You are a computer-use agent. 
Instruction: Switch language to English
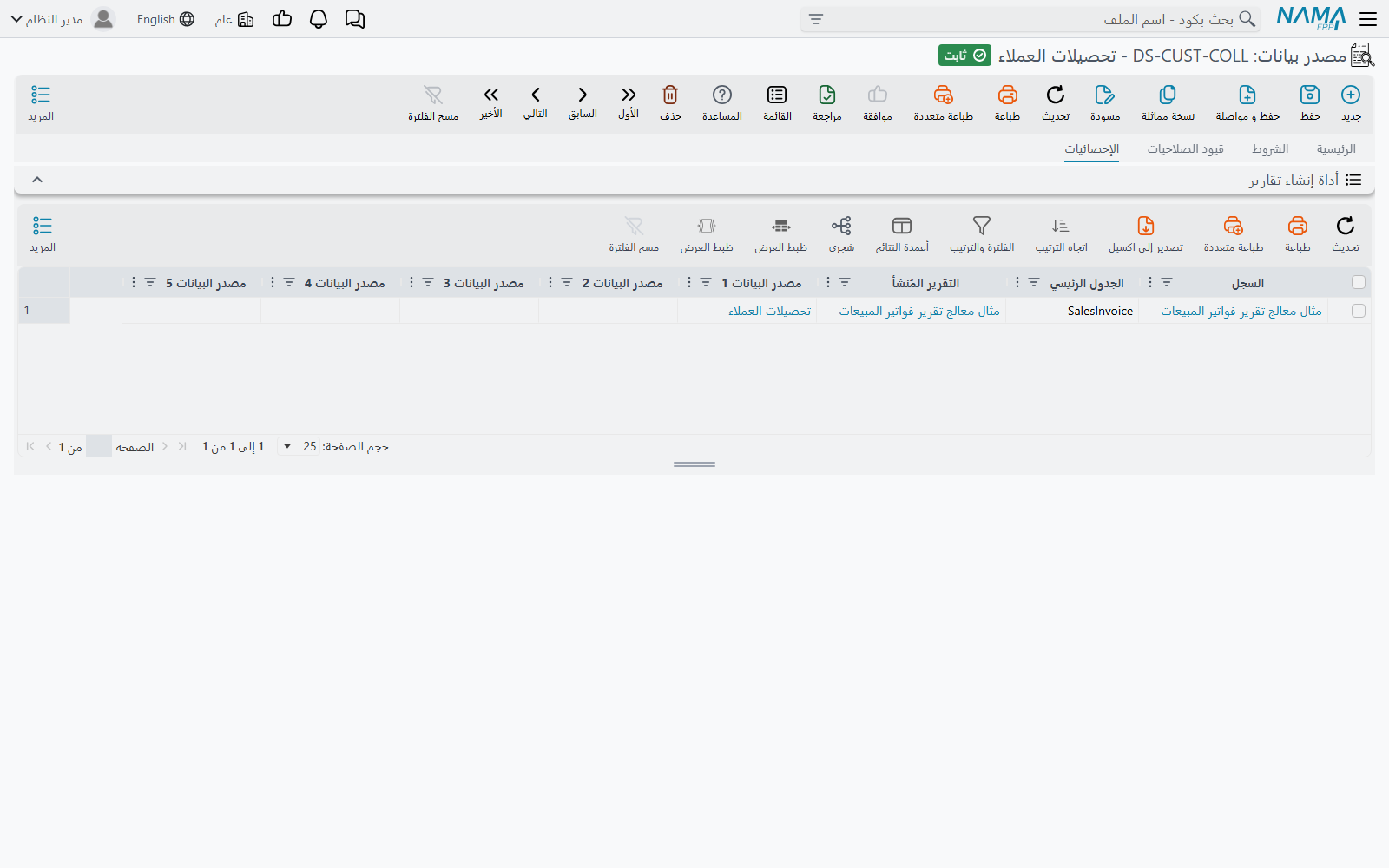click(x=165, y=19)
